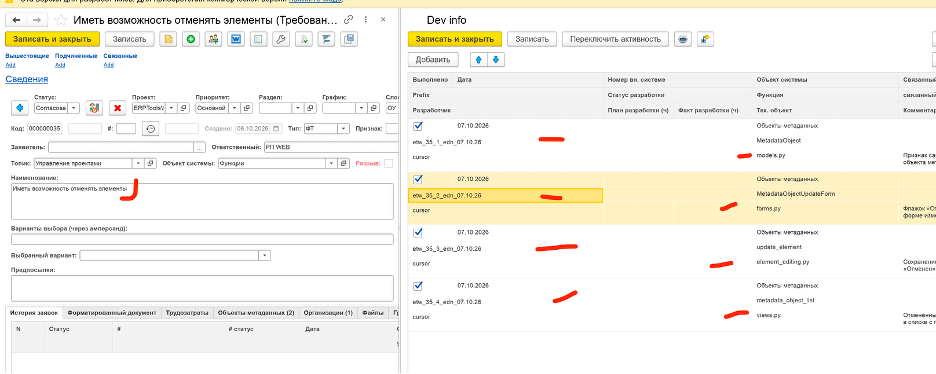Screen dimensions: 936x374
Task: Move row up in Dev info table
Action: (479, 59)
